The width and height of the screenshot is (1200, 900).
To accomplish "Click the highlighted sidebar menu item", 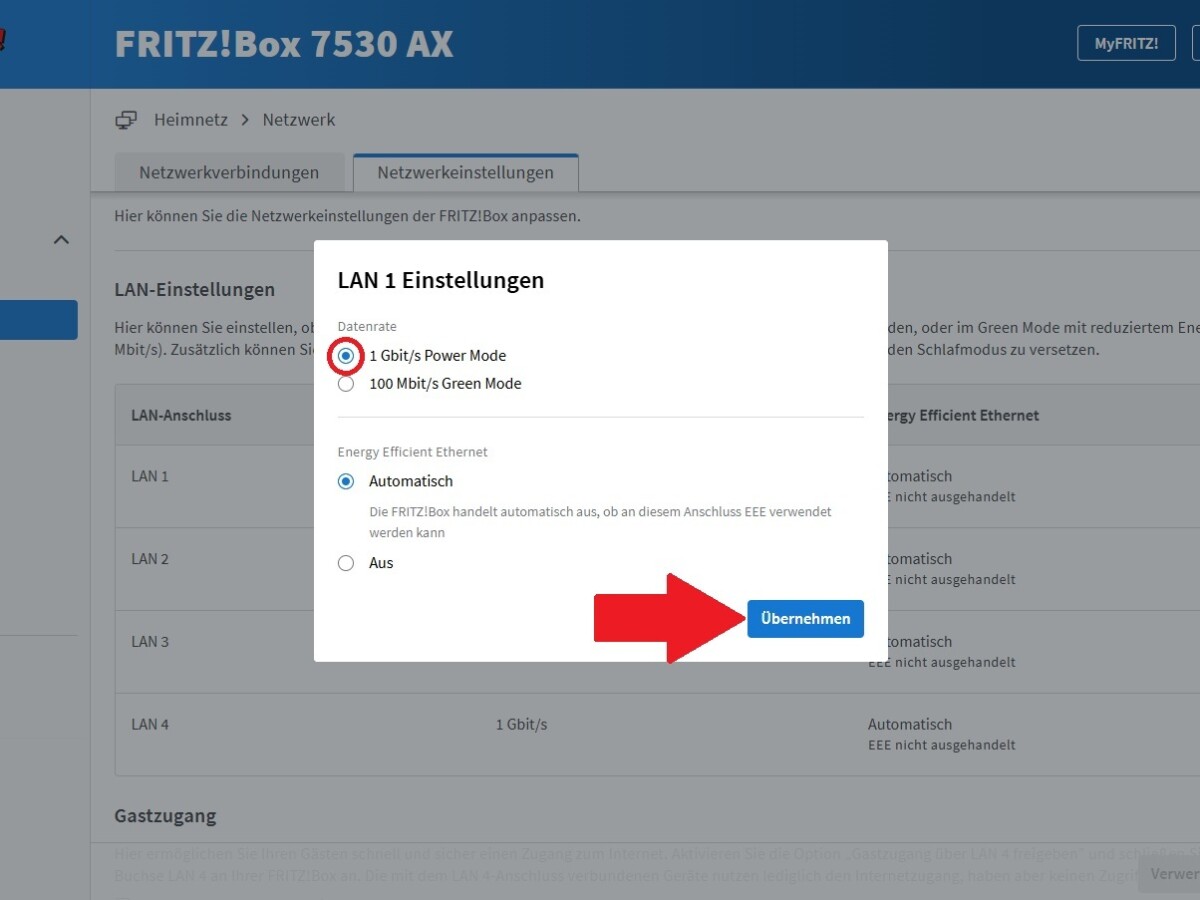I will (38, 320).
